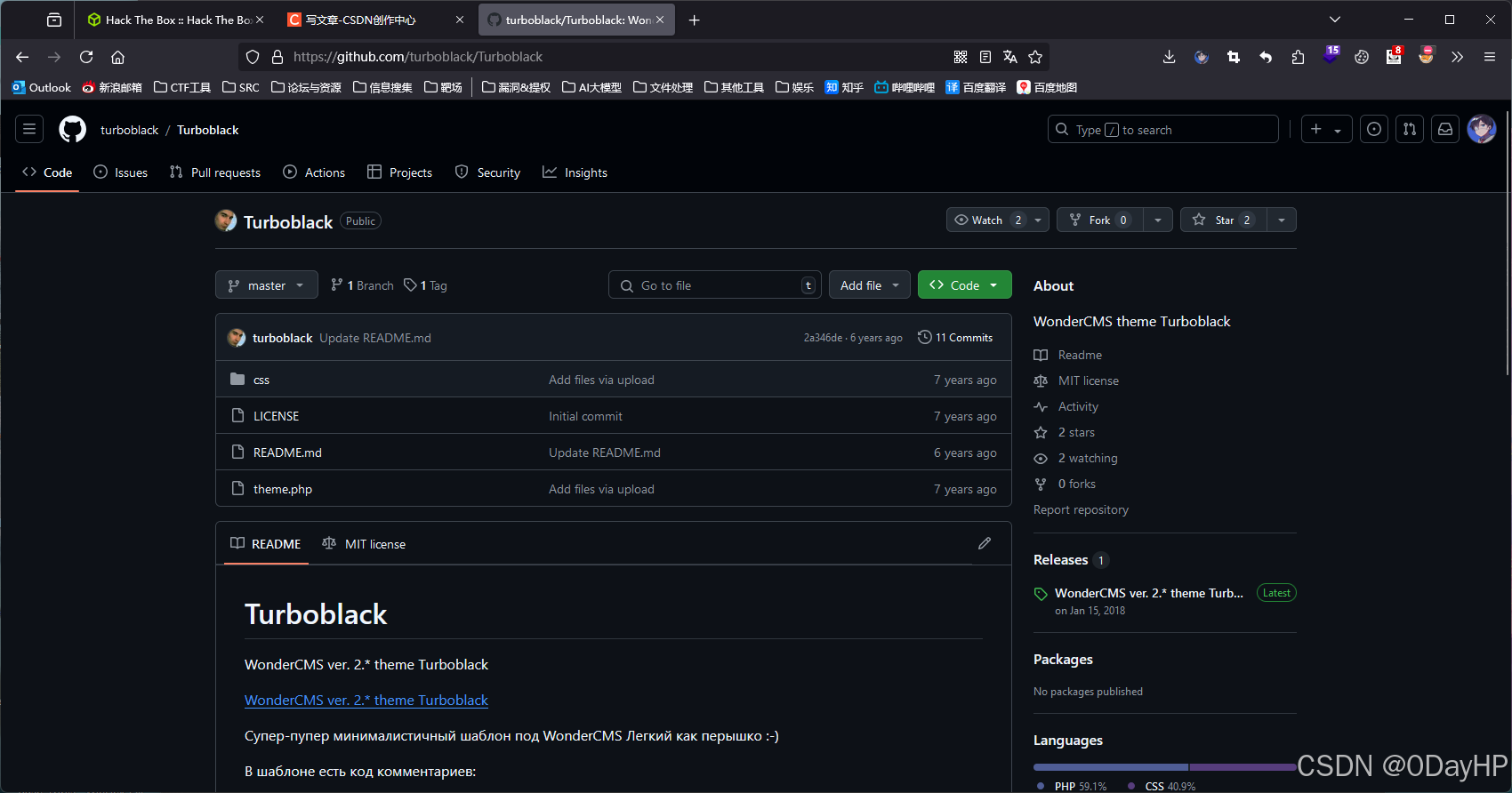The width and height of the screenshot is (1512, 793).
Task: Open the QR code icon in address bar
Action: click(x=961, y=57)
